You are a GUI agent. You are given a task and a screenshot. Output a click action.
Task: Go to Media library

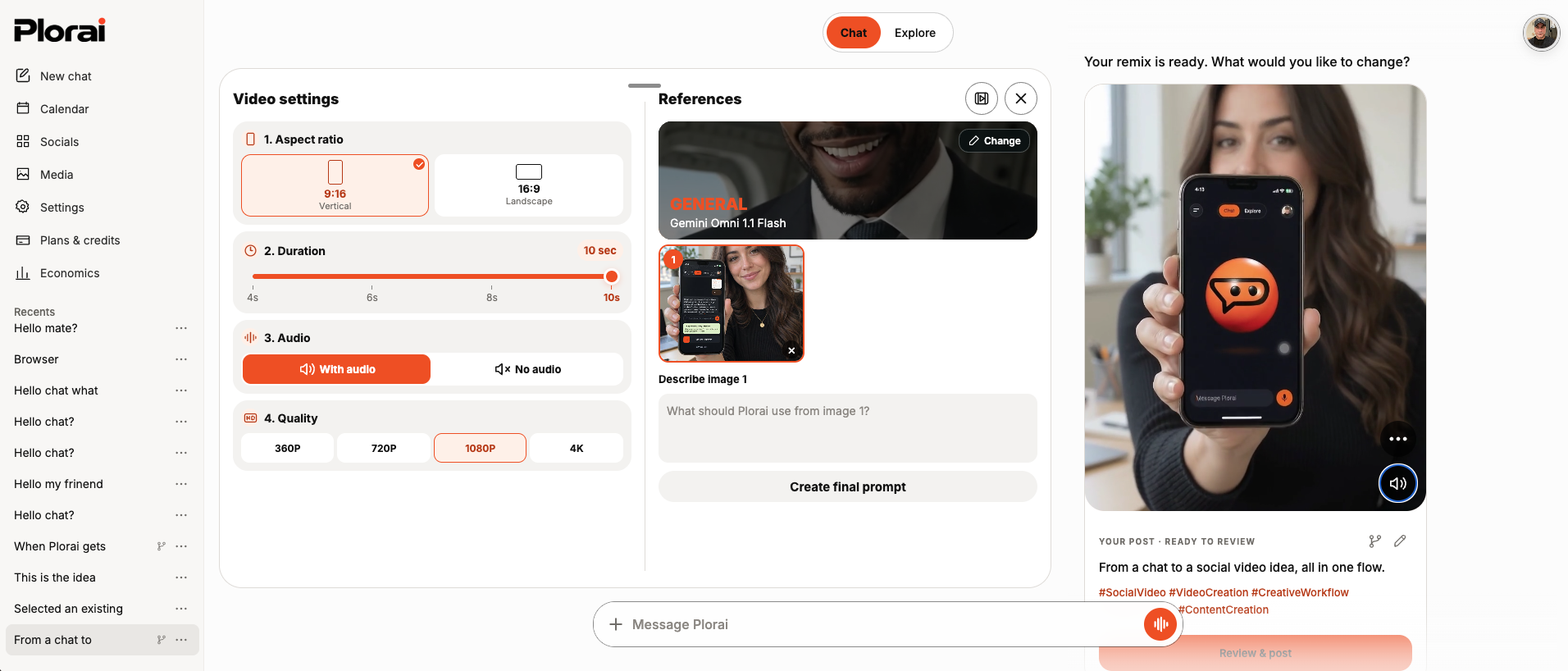44,175
